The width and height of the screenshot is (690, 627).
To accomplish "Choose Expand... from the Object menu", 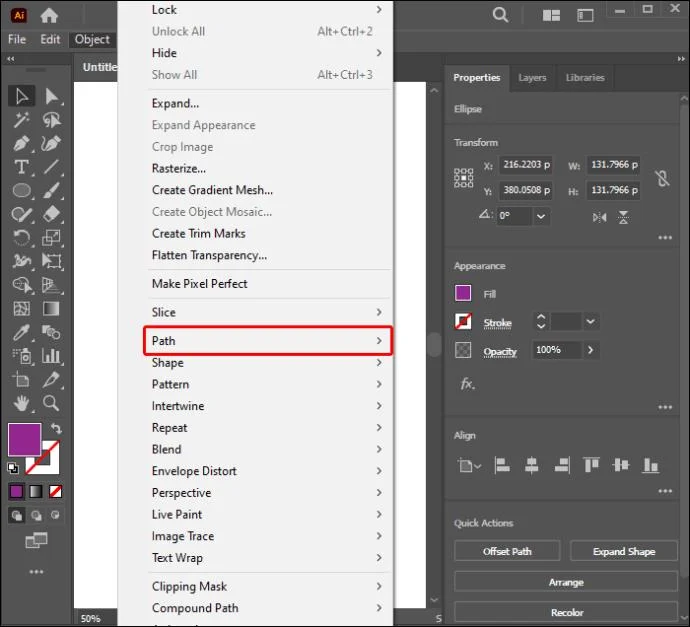I will pyautogui.click(x=175, y=103).
